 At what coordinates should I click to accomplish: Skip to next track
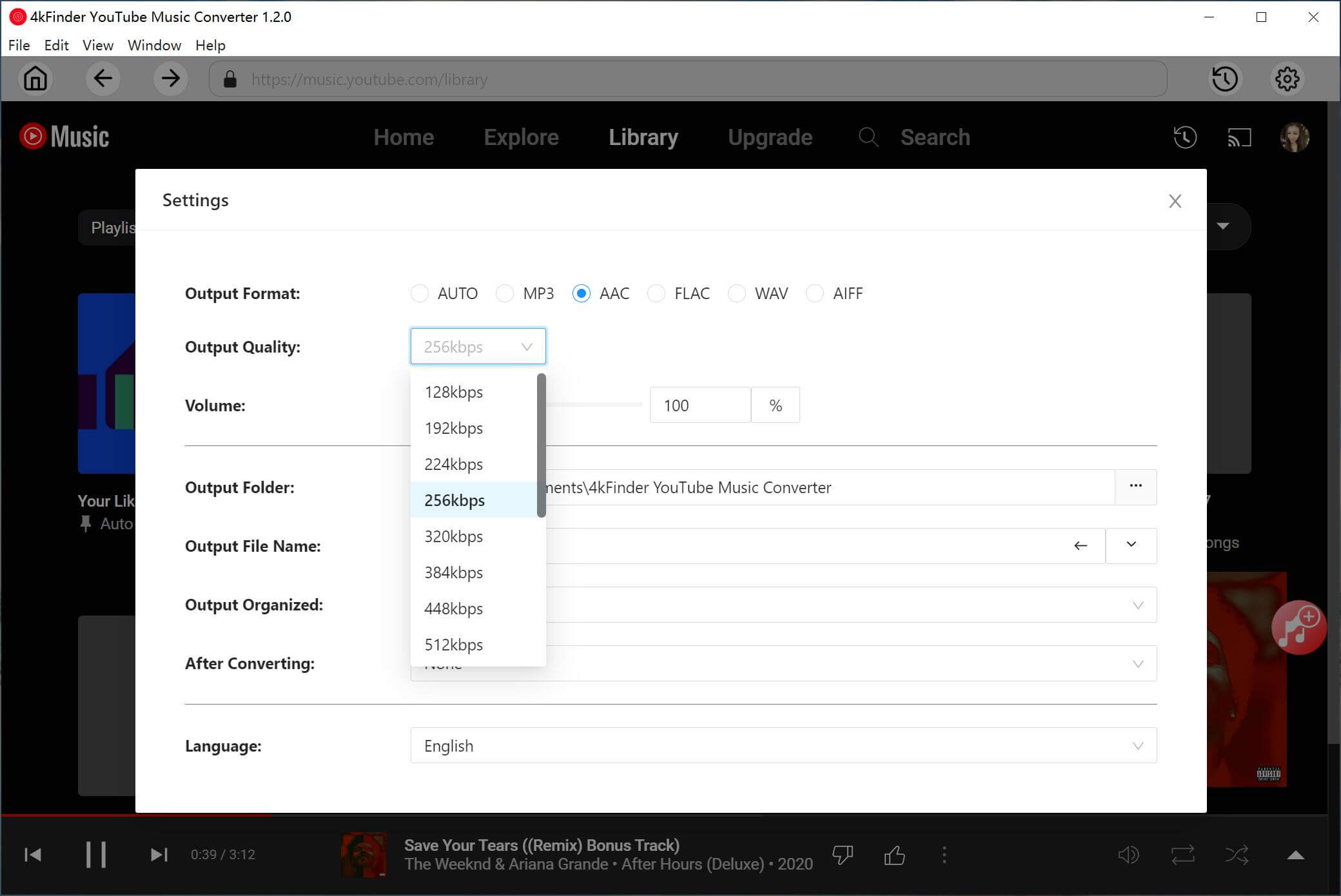159,855
